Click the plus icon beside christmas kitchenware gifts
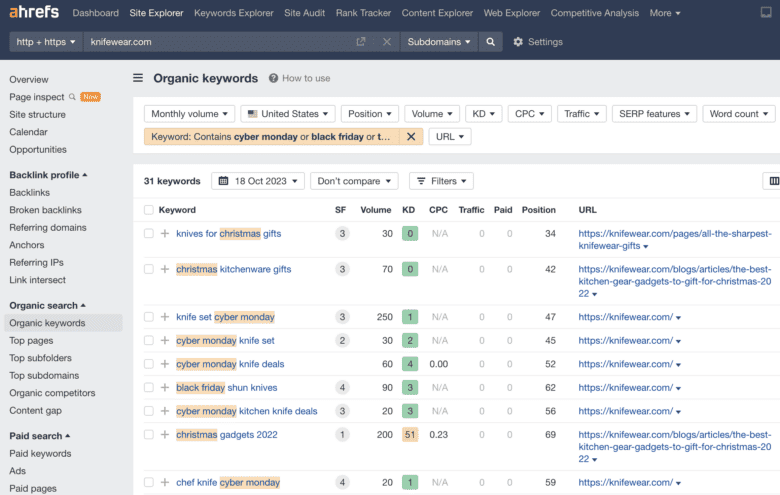The height and width of the screenshot is (495, 780). pos(165,269)
